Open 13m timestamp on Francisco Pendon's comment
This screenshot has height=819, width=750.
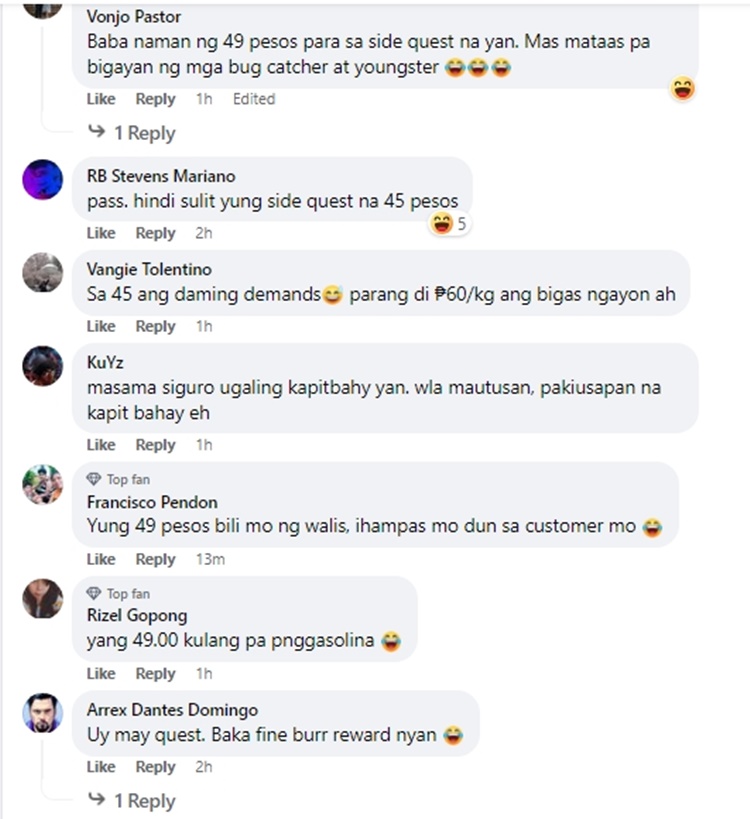pos(210,559)
